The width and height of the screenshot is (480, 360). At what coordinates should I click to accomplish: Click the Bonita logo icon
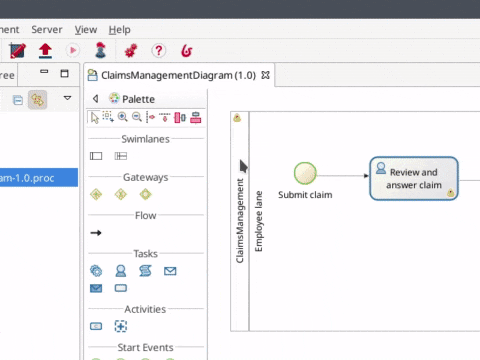click(187, 51)
